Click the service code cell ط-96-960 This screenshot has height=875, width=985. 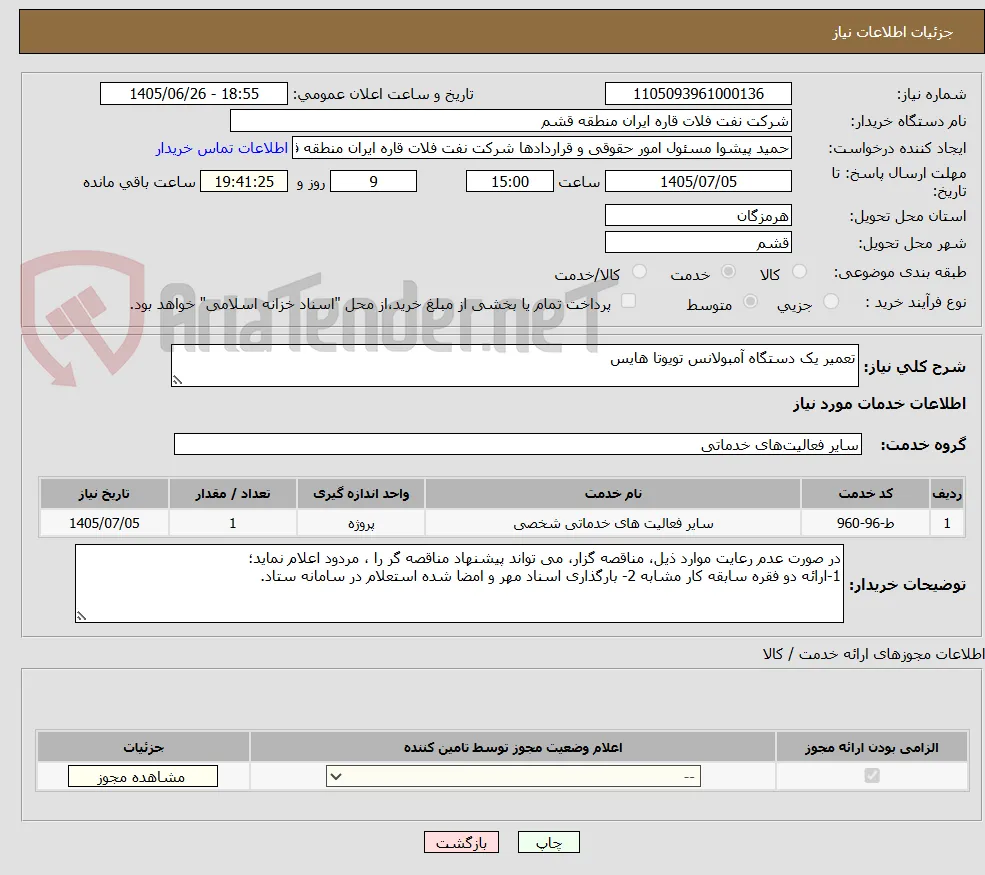tap(865, 523)
